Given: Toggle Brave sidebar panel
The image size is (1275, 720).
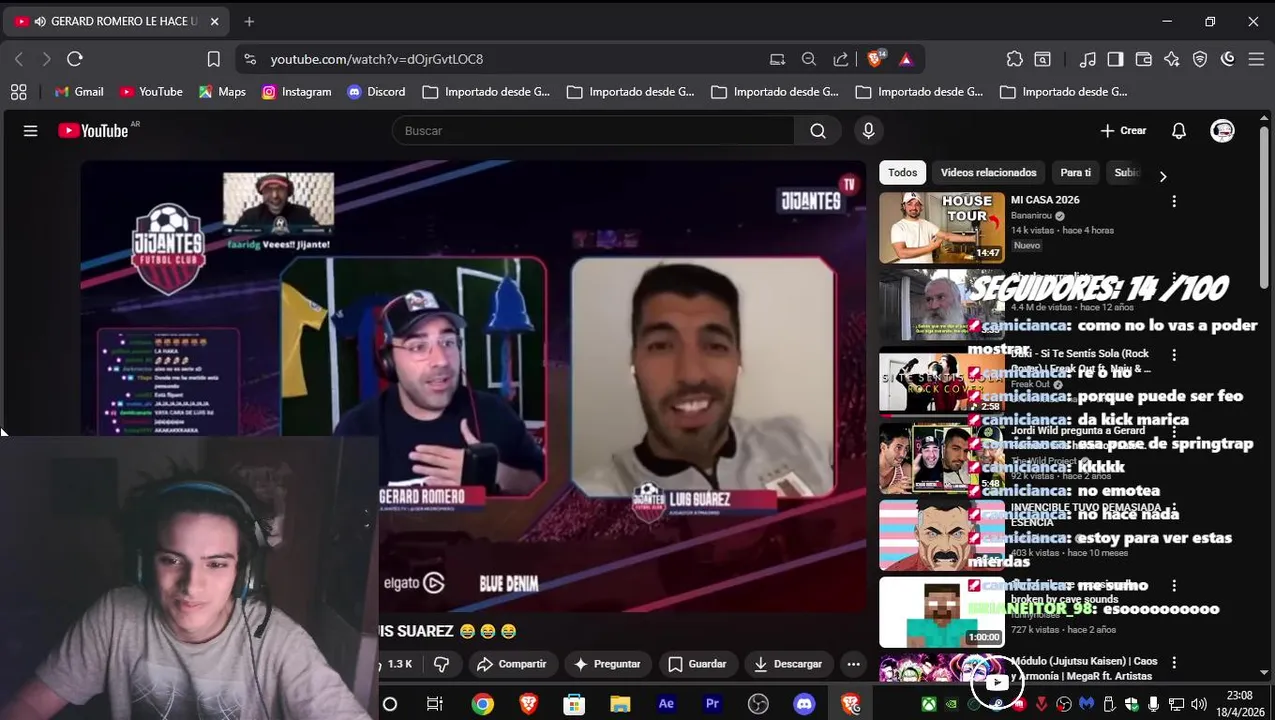Looking at the screenshot, I should [x=1115, y=59].
